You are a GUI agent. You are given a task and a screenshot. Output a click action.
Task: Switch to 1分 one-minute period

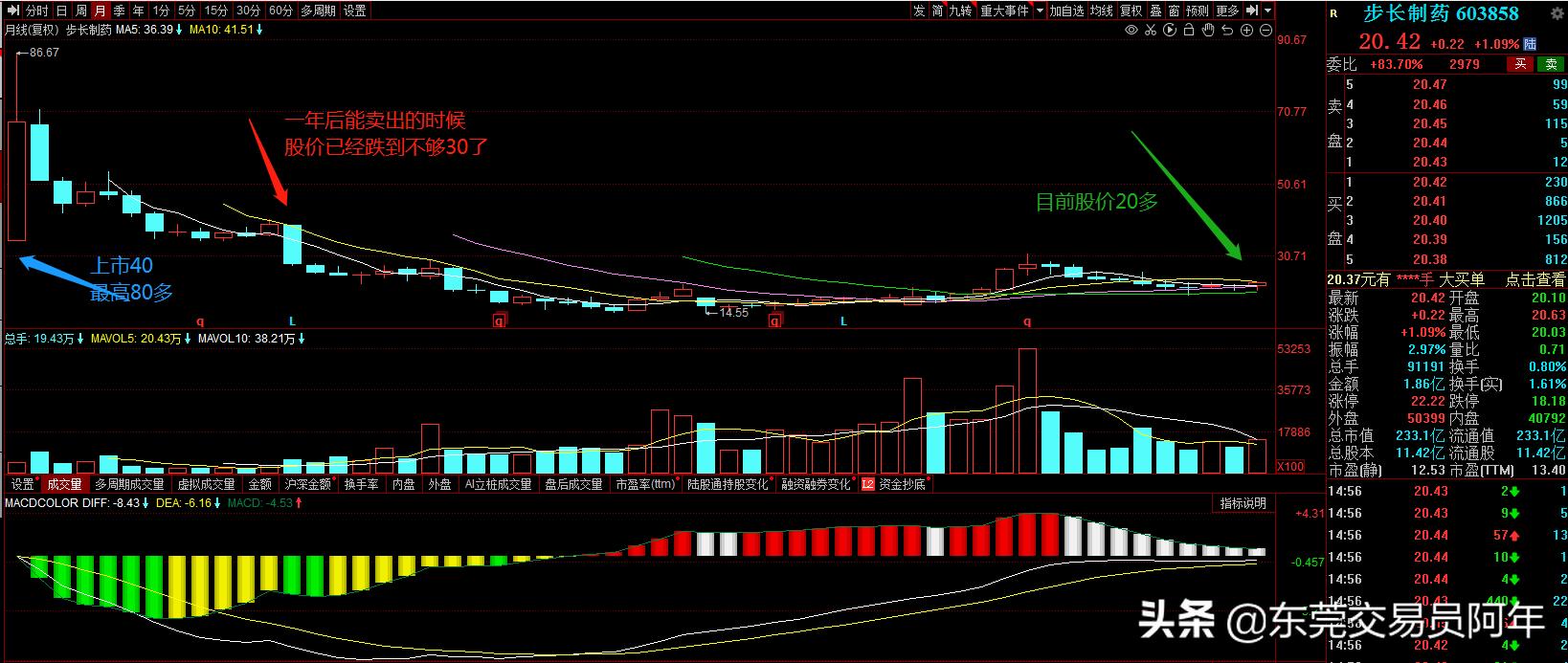(x=161, y=11)
